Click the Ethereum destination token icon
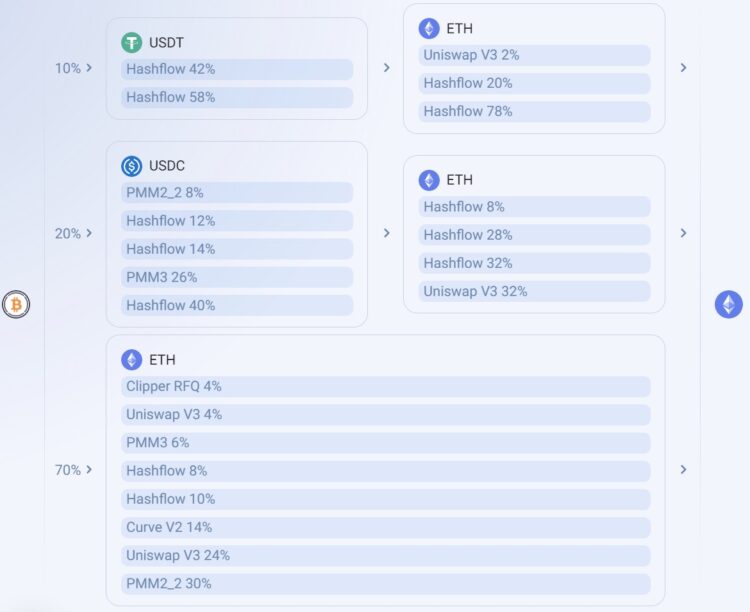Image resolution: width=750 pixels, height=612 pixels. pos(729,305)
